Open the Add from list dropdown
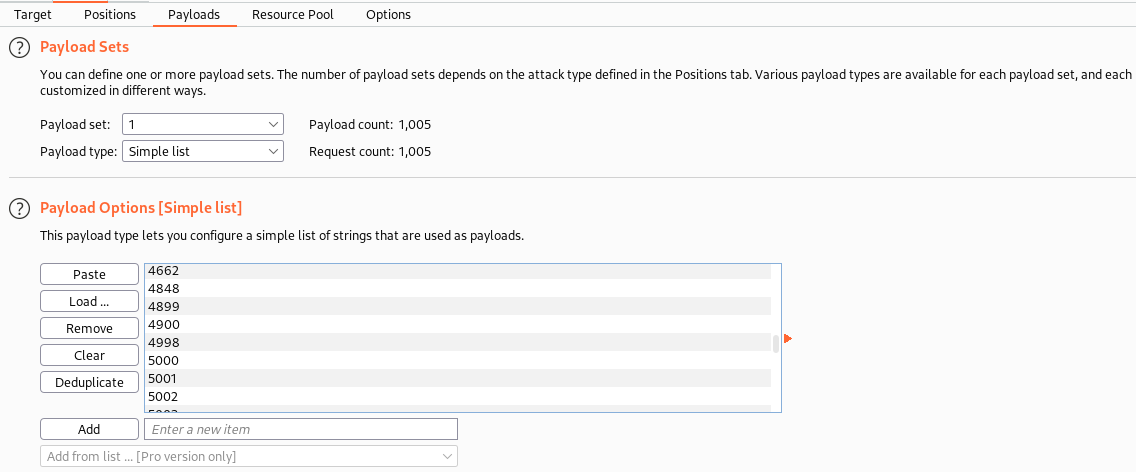 click(x=248, y=456)
